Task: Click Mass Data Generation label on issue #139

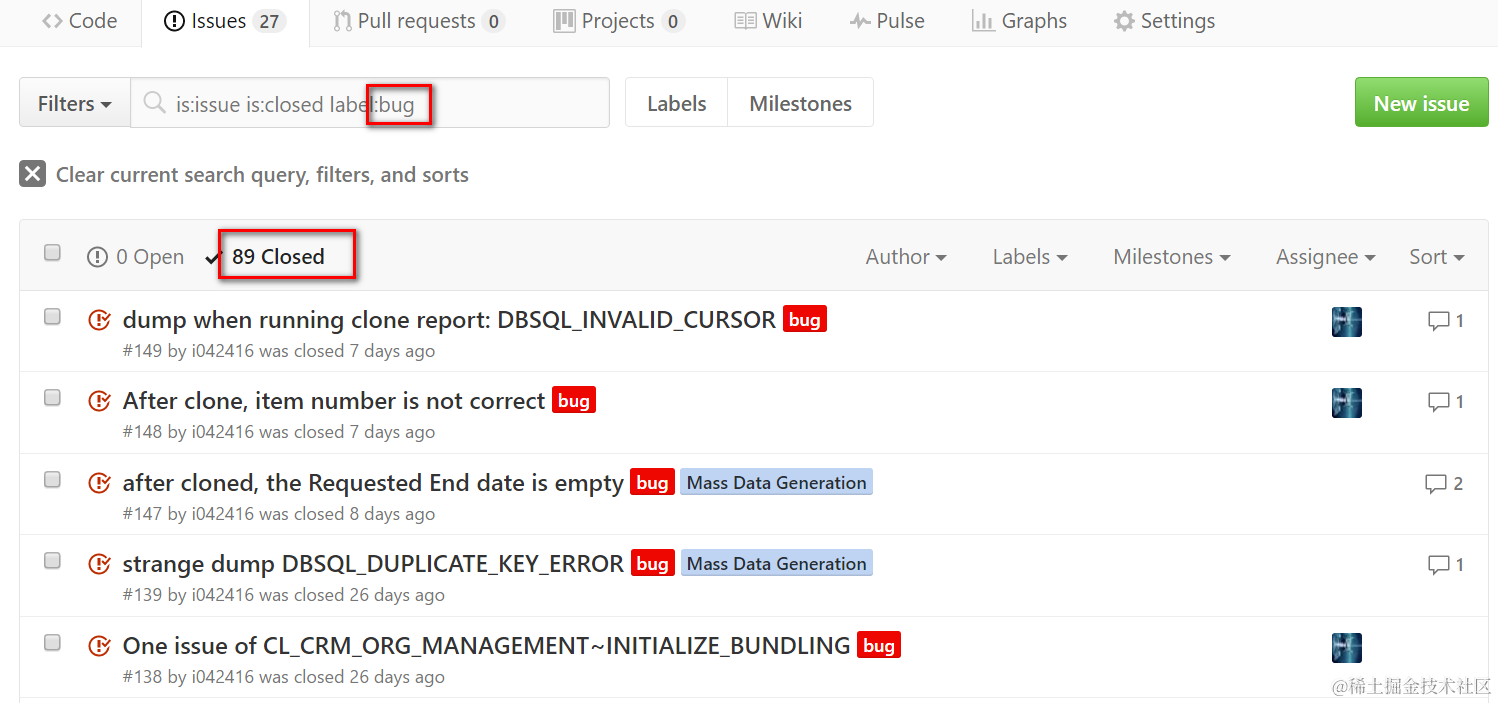Action: [x=777, y=564]
